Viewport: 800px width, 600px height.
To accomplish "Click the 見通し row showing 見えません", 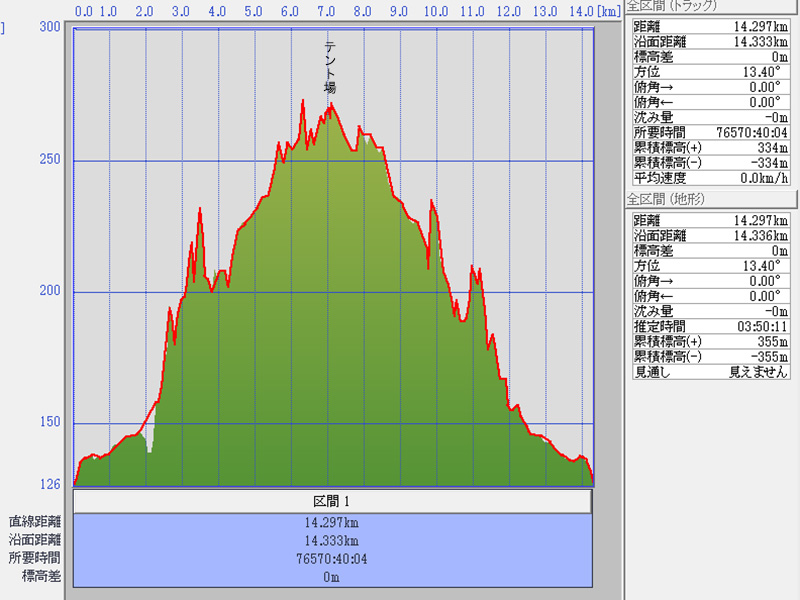I will click(711, 371).
